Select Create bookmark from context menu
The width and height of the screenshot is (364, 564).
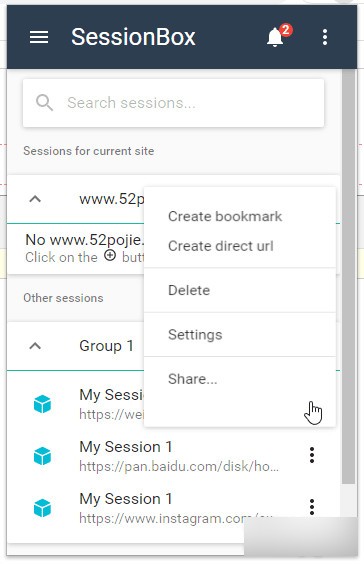click(x=225, y=217)
